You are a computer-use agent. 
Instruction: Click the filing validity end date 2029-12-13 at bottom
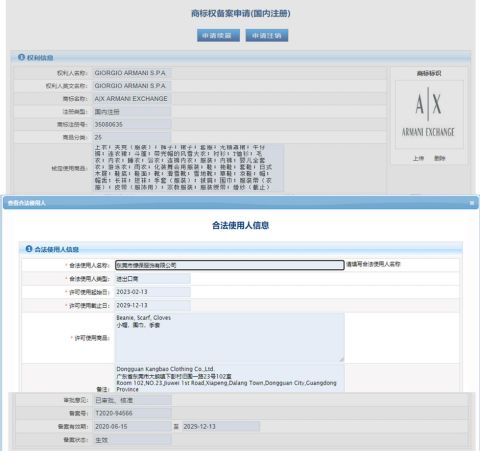[221, 427]
